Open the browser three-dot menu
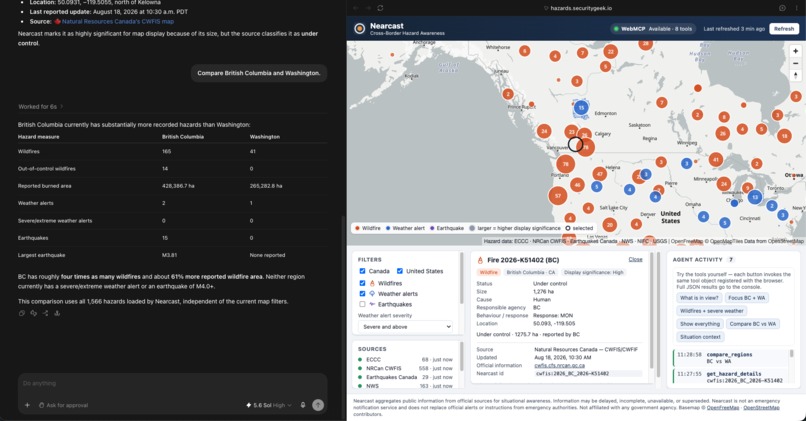 coord(795,8)
